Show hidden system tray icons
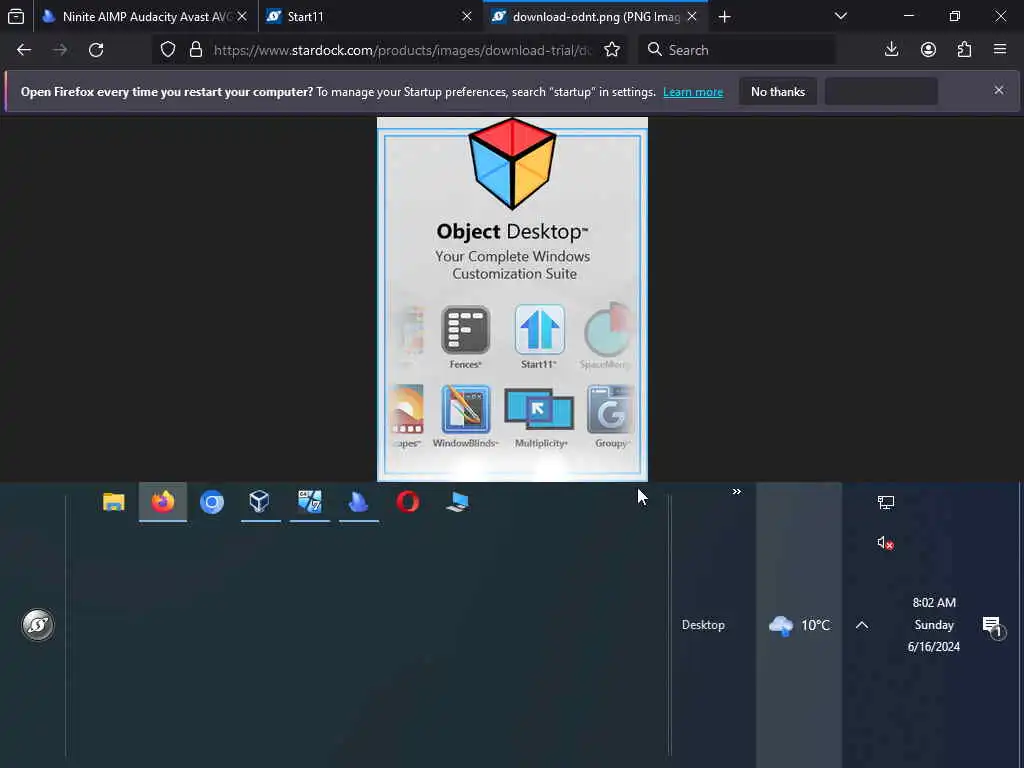 click(x=862, y=625)
